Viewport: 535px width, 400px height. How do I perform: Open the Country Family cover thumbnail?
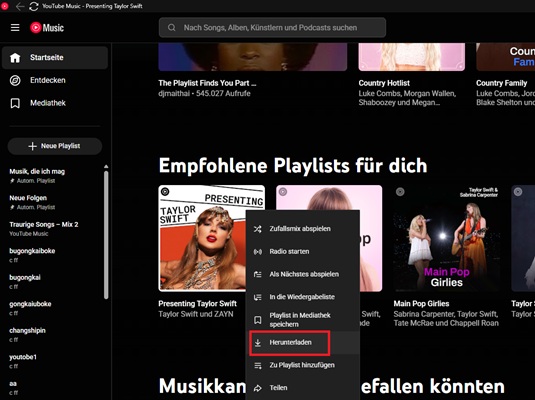506,57
